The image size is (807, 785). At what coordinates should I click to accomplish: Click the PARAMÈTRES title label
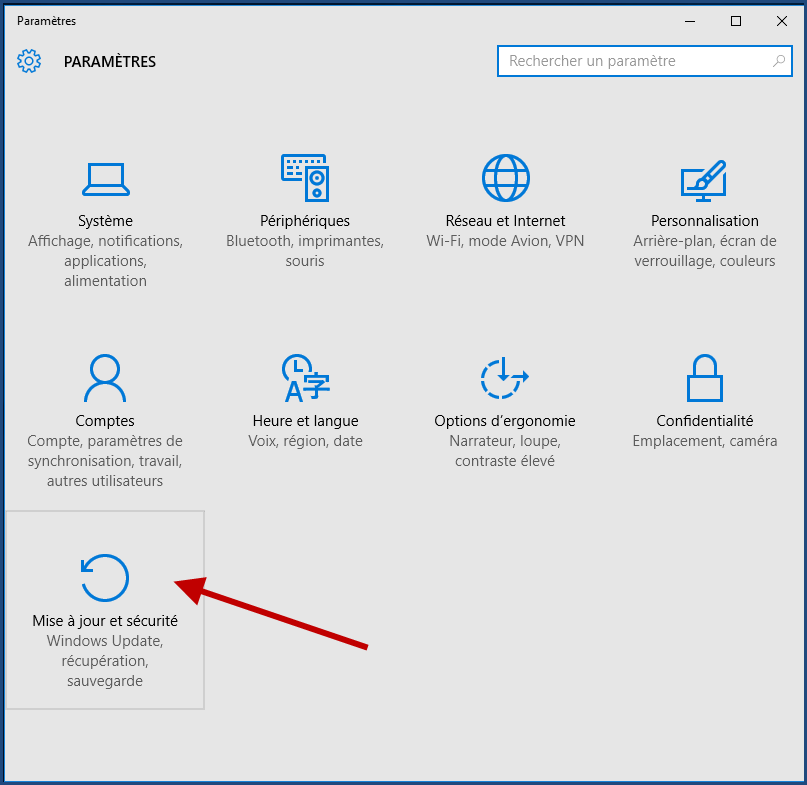click(x=110, y=61)
